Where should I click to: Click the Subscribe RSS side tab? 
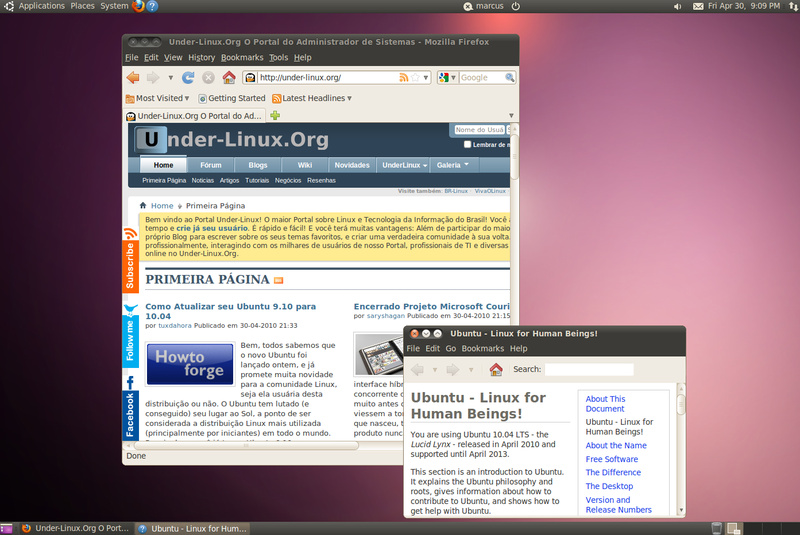coord(130,260)
